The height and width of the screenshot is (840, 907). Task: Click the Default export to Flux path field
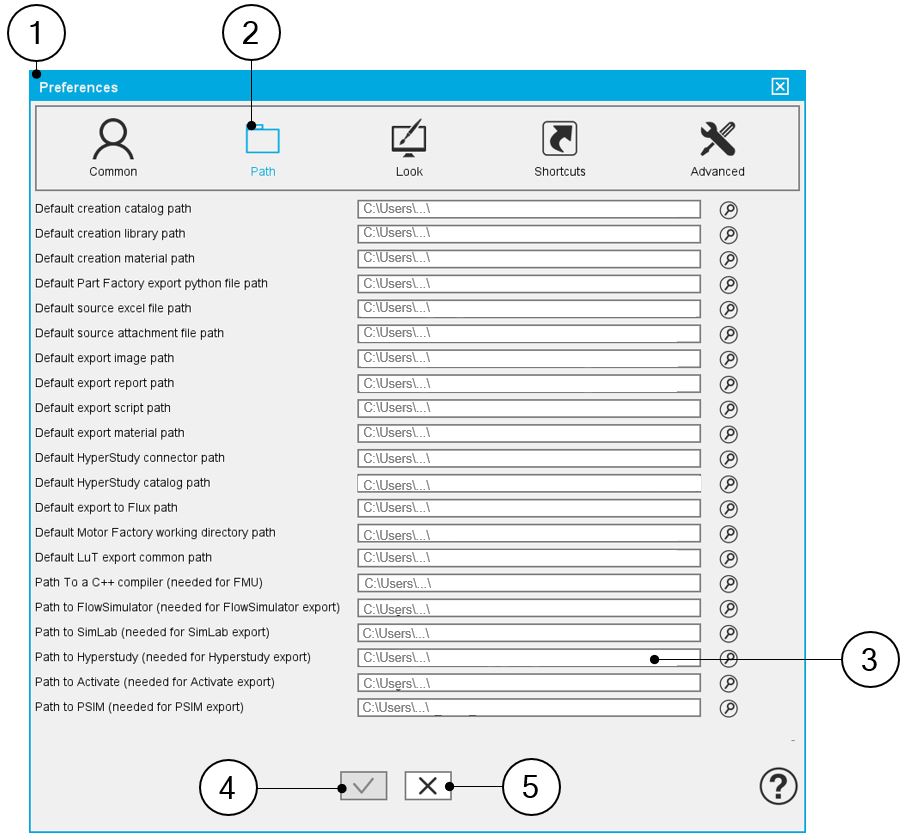click(x=529, y=508)
